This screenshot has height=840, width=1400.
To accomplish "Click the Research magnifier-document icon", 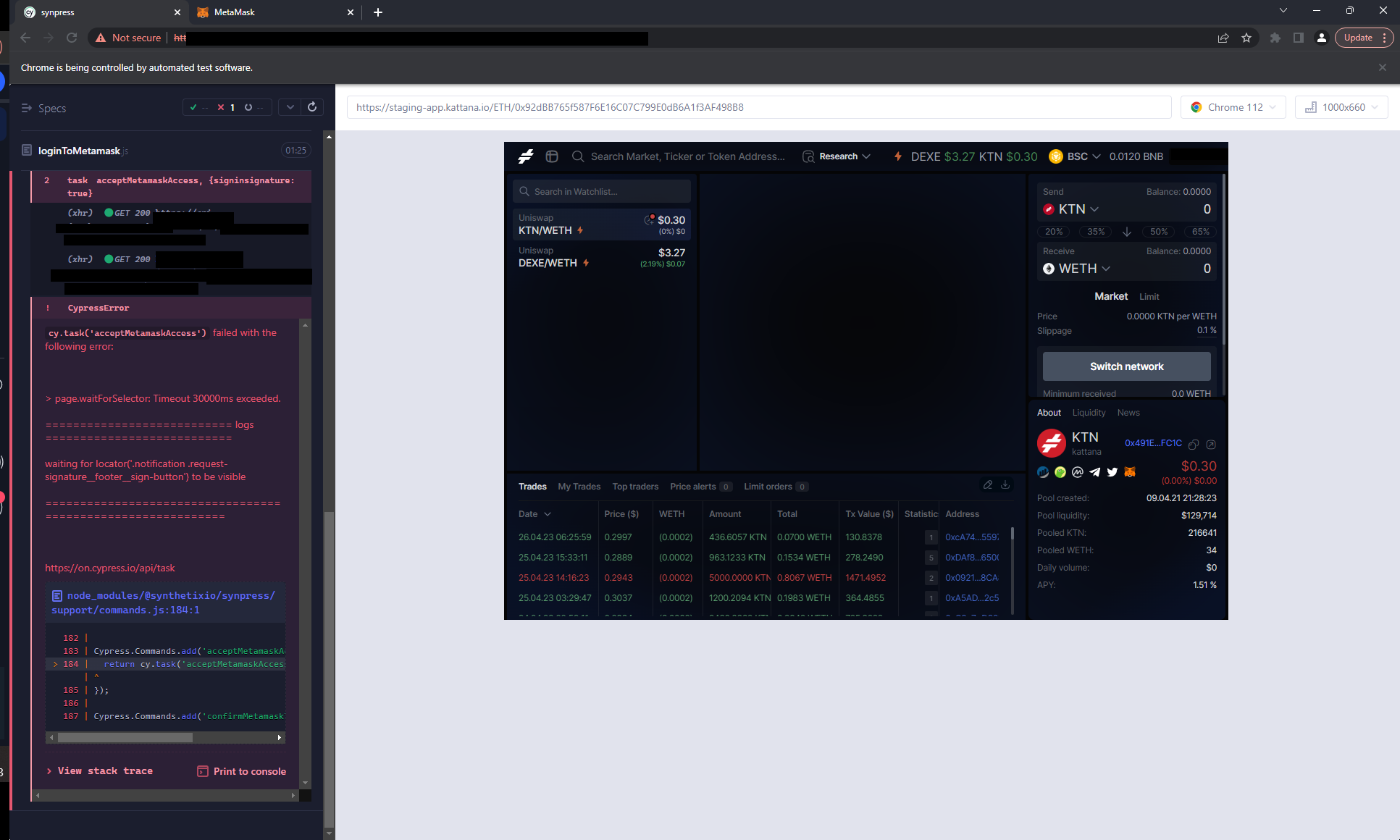I will point(808,156).
